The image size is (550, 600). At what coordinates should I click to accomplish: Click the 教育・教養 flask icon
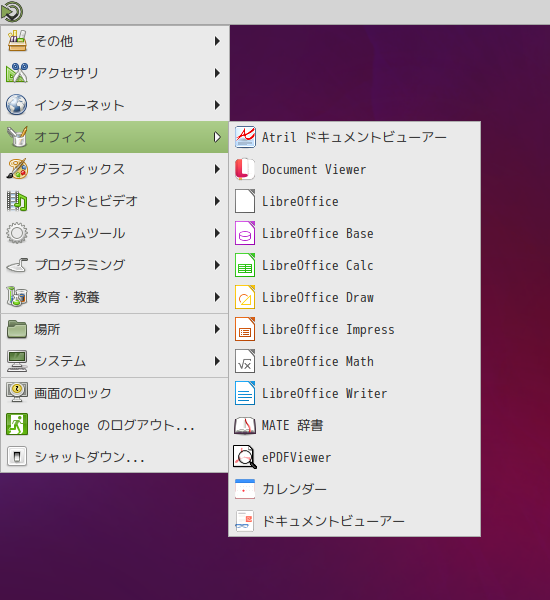17,297
